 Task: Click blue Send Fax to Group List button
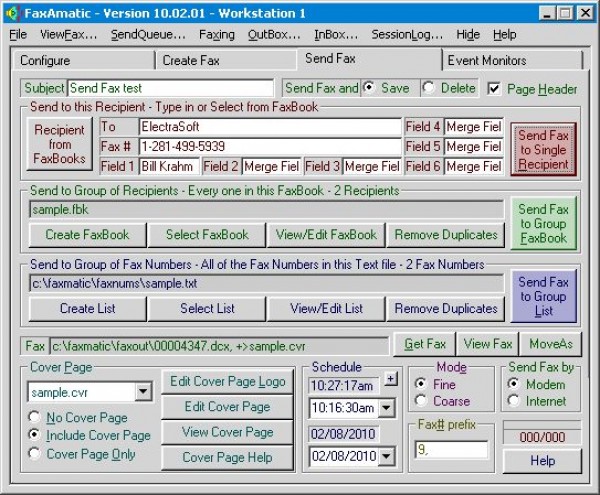pyautogui.click(x=545, y=297)
